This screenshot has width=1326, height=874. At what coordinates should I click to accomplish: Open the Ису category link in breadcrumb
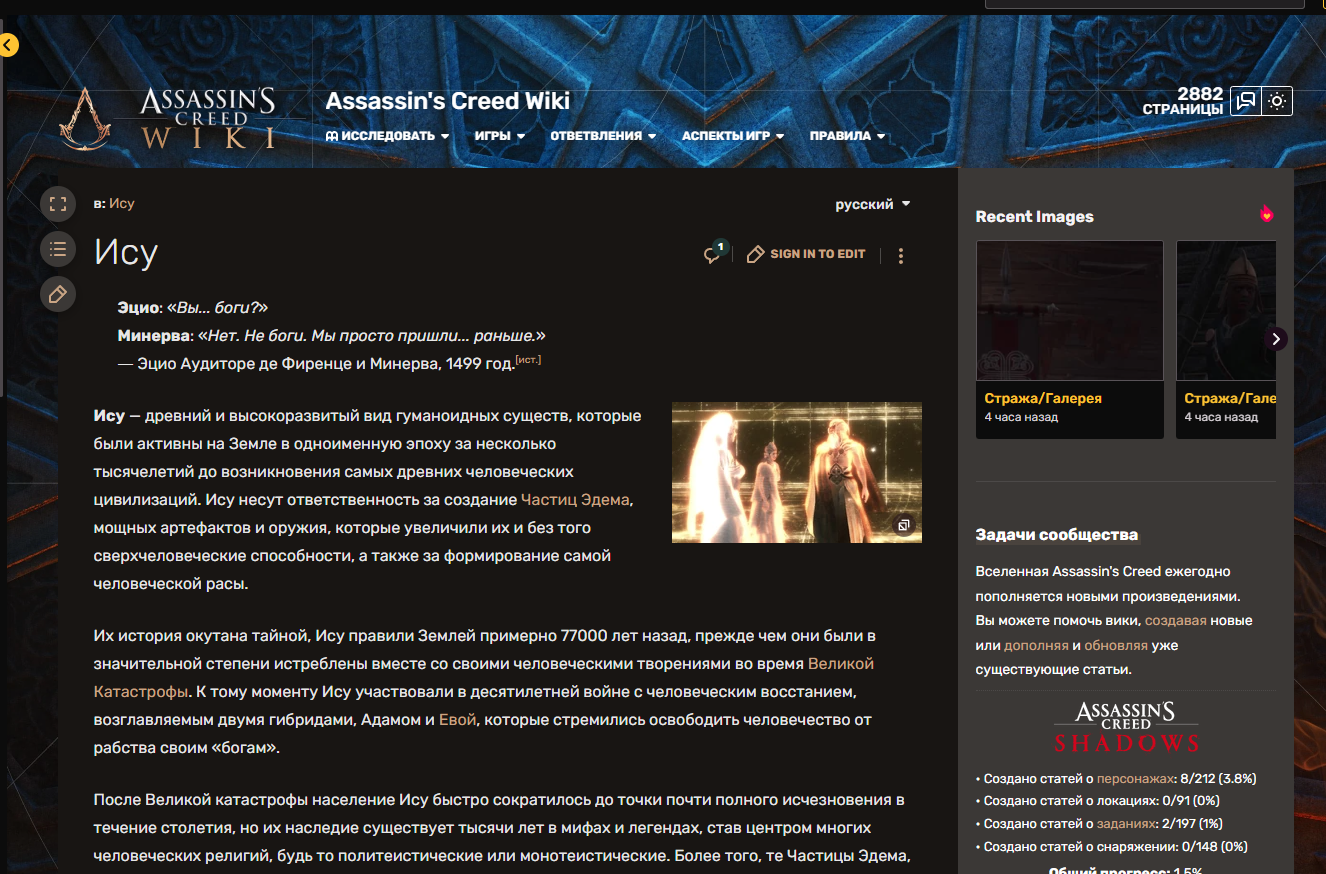point(122,203)
